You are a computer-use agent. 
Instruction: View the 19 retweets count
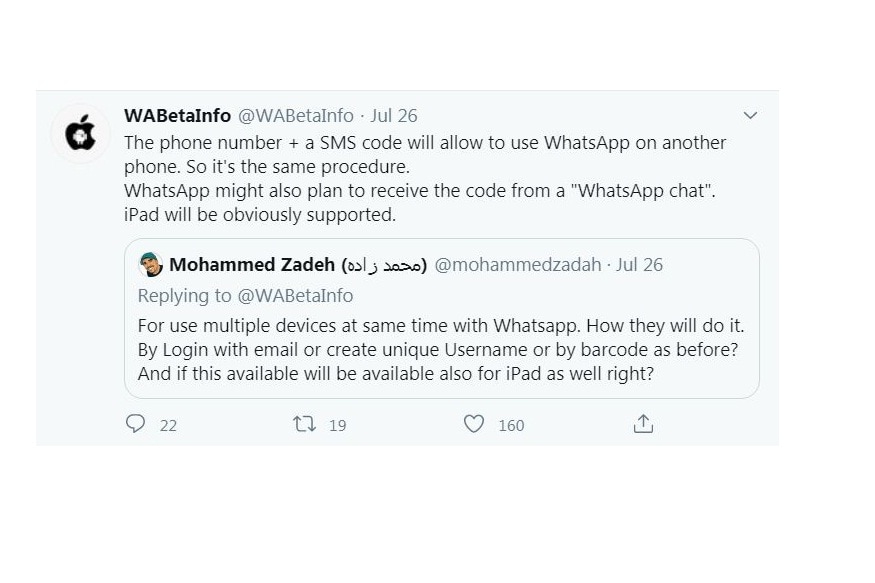tap(338, 426)
